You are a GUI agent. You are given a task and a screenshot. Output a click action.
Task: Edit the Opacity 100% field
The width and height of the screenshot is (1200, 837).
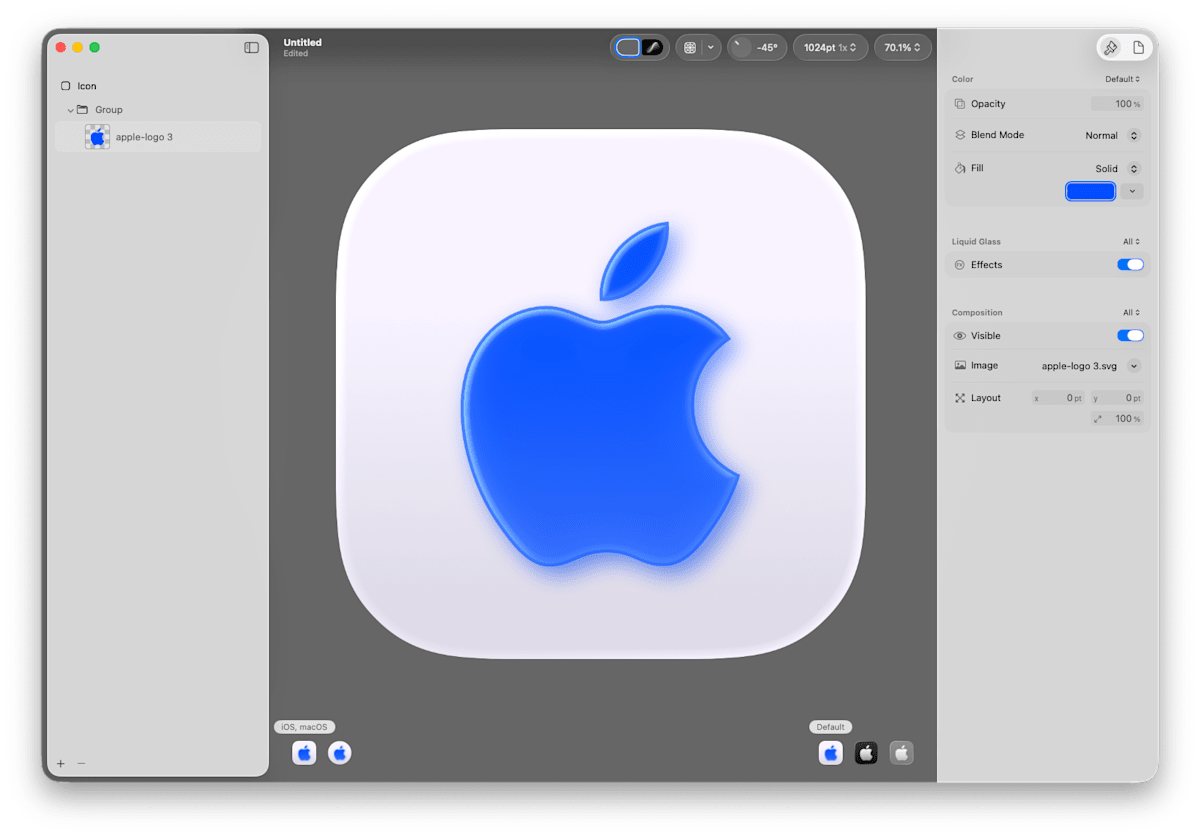[1117, 104]
